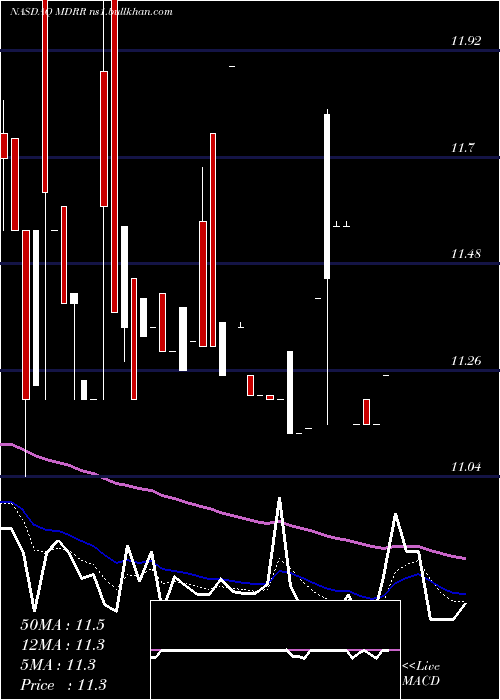Click the Live MACD label
The height and width of the screenshot is (700, 500).
pyautogui.click(x=421, y=674)
